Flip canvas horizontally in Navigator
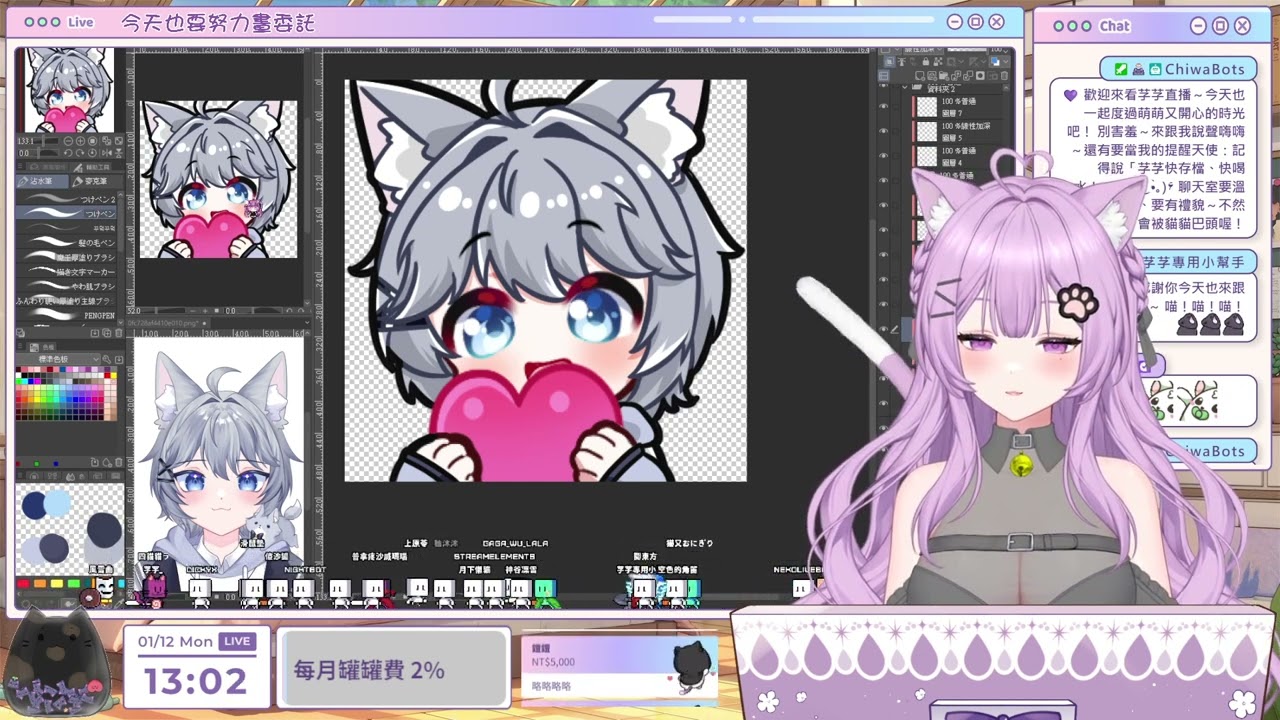Viewport: 1280px width, 720px height. click(x=107, y=153)
